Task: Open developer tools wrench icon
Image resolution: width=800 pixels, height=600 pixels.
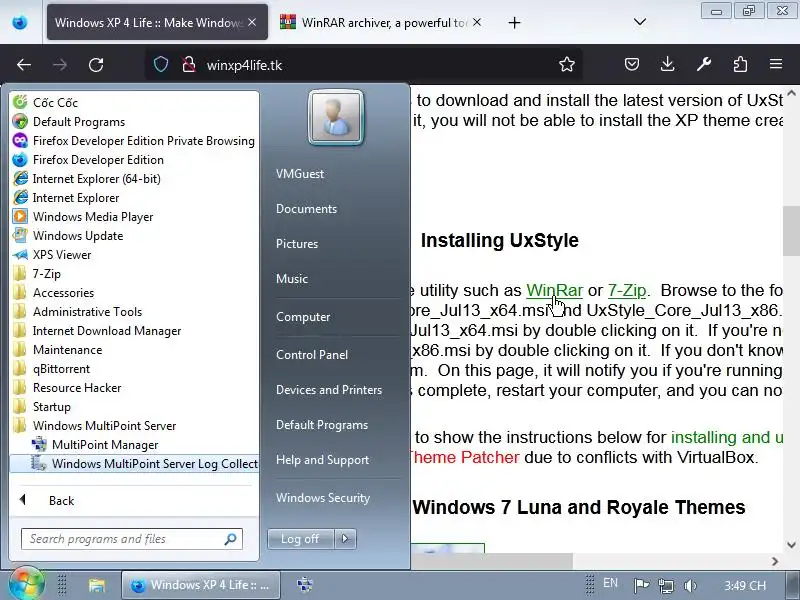Action: [704, 64]
